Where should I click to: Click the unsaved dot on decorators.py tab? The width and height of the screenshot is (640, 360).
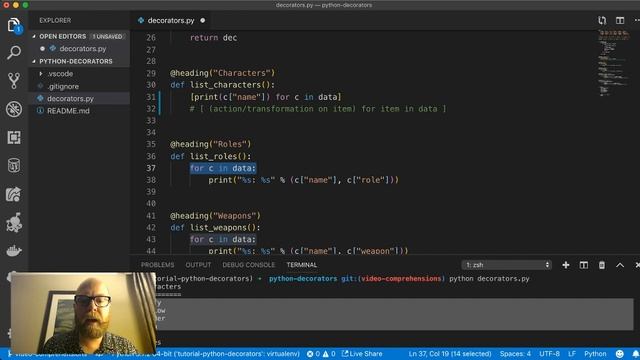(x=203, y=20)
